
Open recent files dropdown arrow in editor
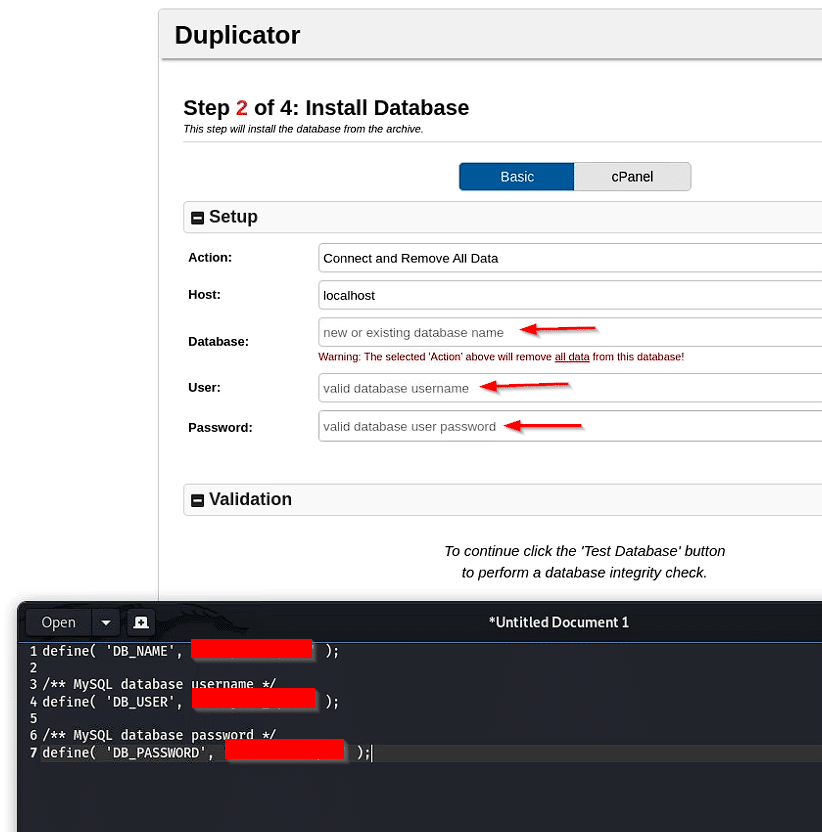(106, 622)
